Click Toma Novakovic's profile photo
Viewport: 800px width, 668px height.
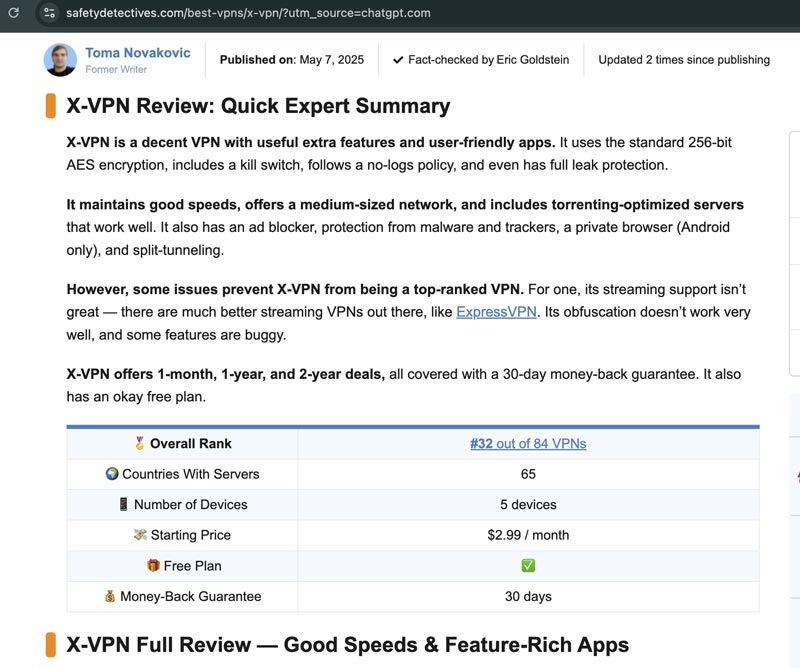(x=59, y=60)
